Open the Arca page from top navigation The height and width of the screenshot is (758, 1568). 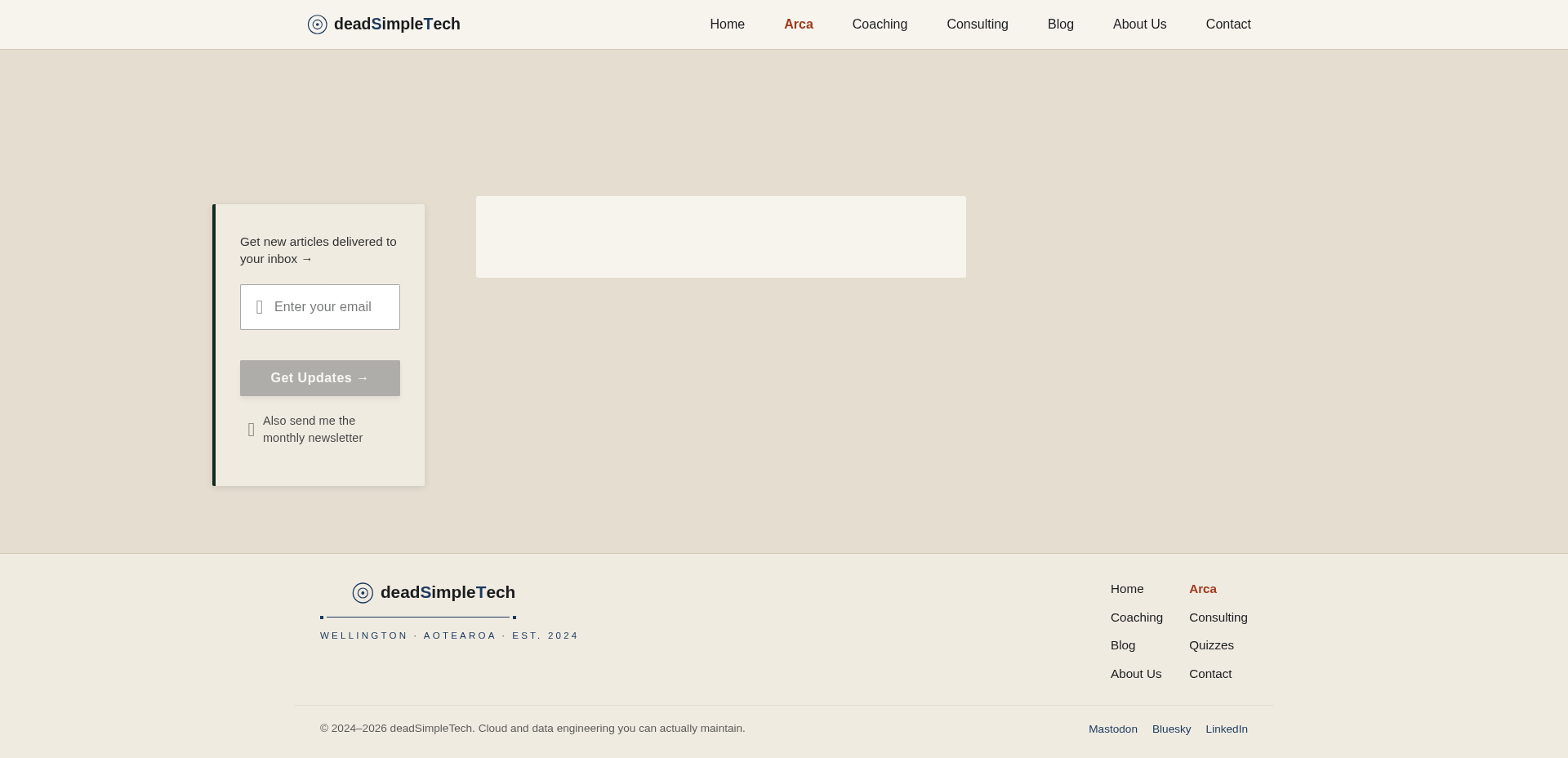pos(799,25)
